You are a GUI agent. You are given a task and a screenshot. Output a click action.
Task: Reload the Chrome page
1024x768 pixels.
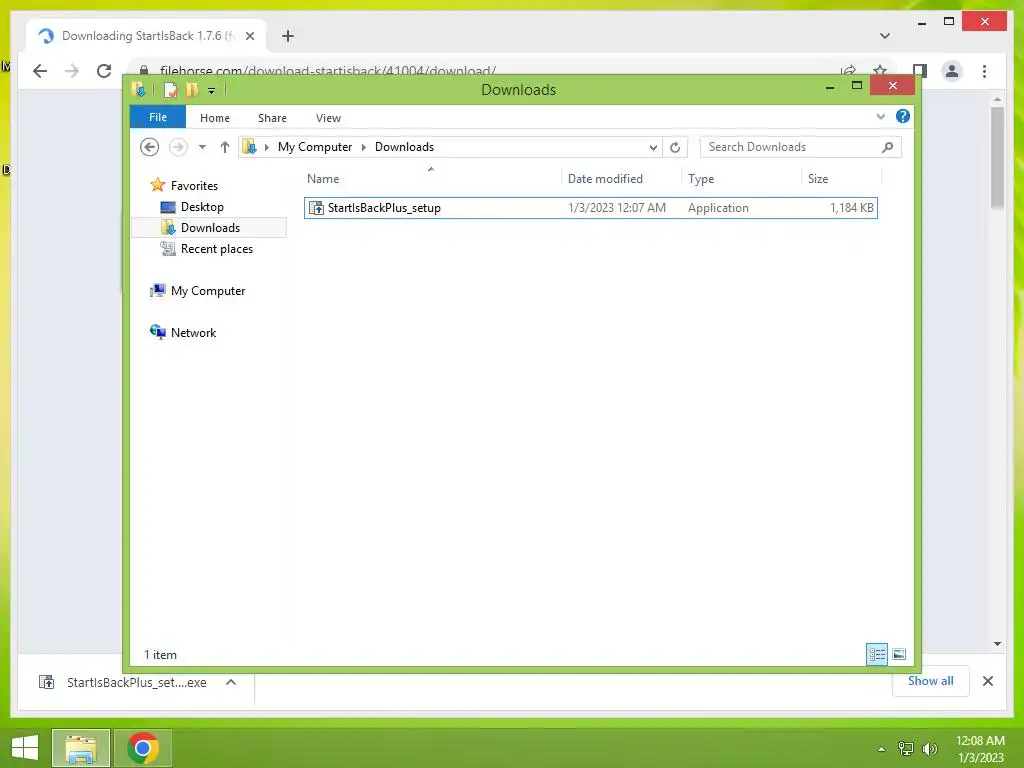pyautogui.click(x=104, y=71)
